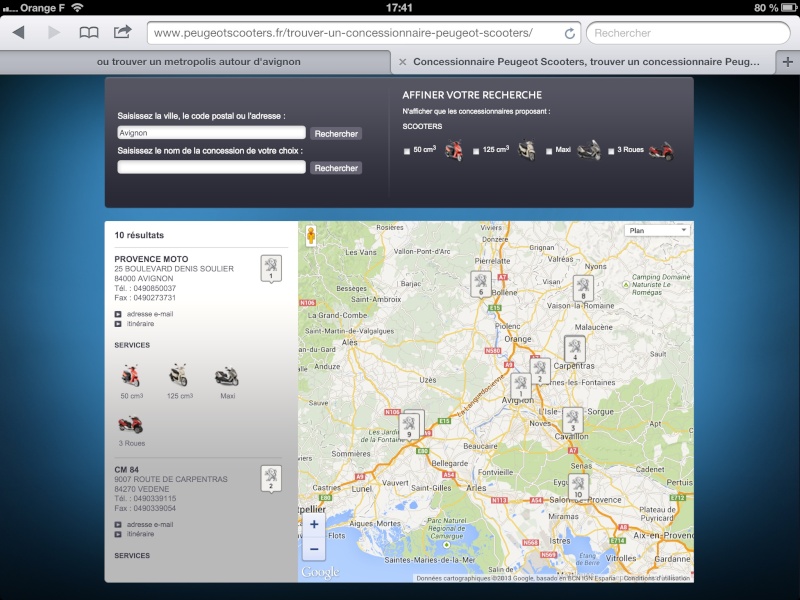Open the Conditions d'utilisation map link
The height and width of the screenshot is (600, 800).
(x=657, y=578)
